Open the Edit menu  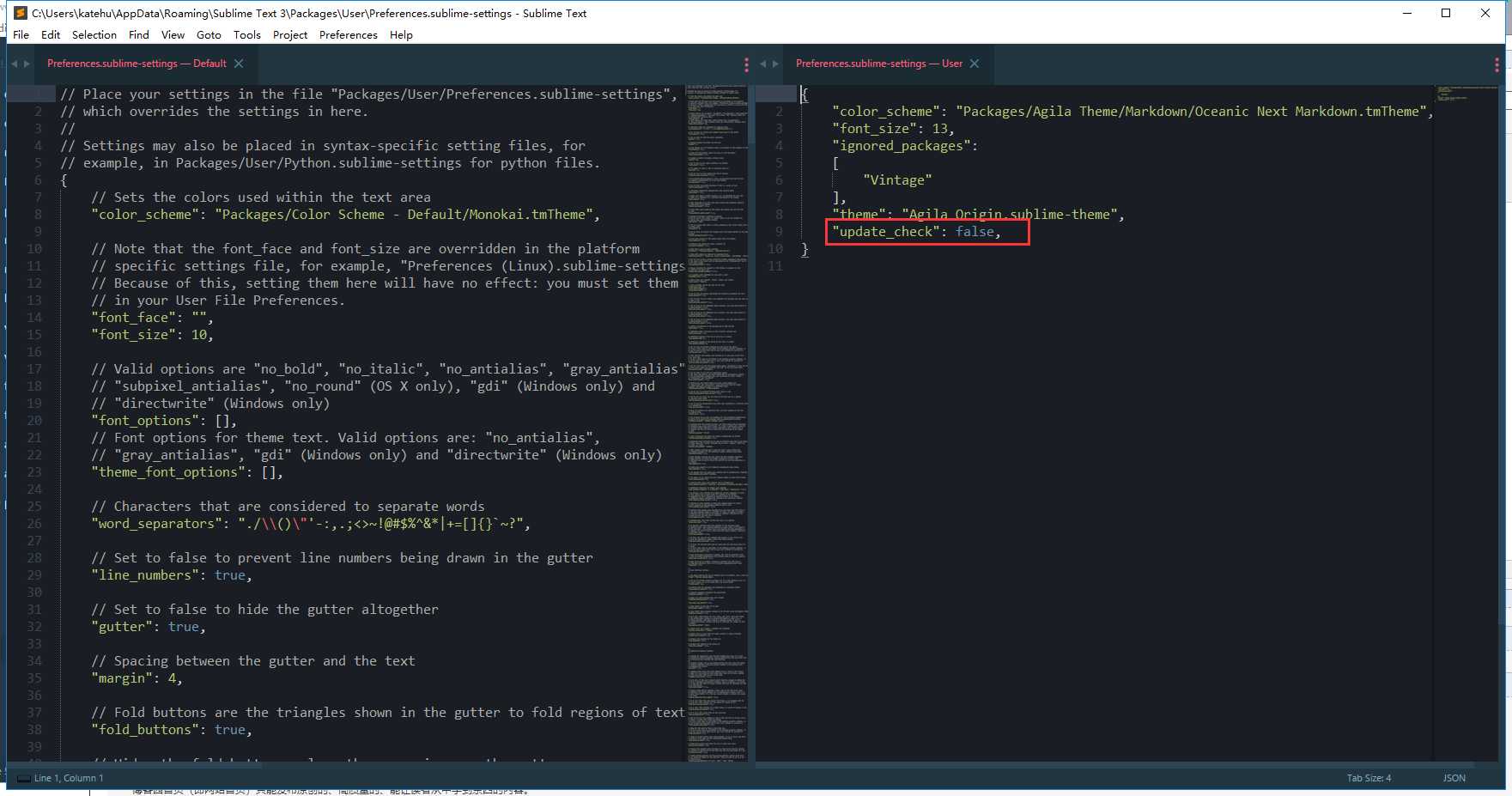(x=51, y=35)
